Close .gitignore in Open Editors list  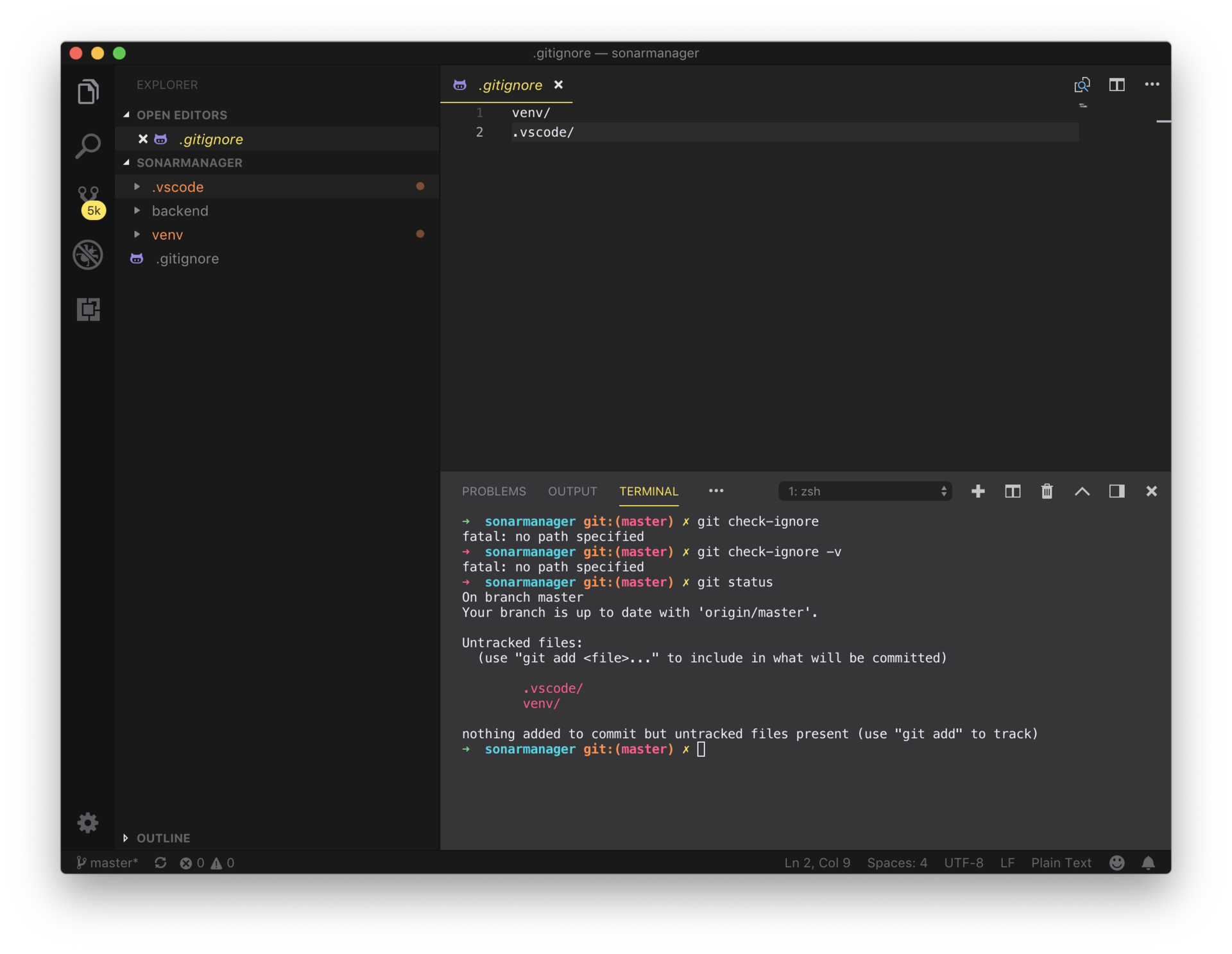click(142, 139)
